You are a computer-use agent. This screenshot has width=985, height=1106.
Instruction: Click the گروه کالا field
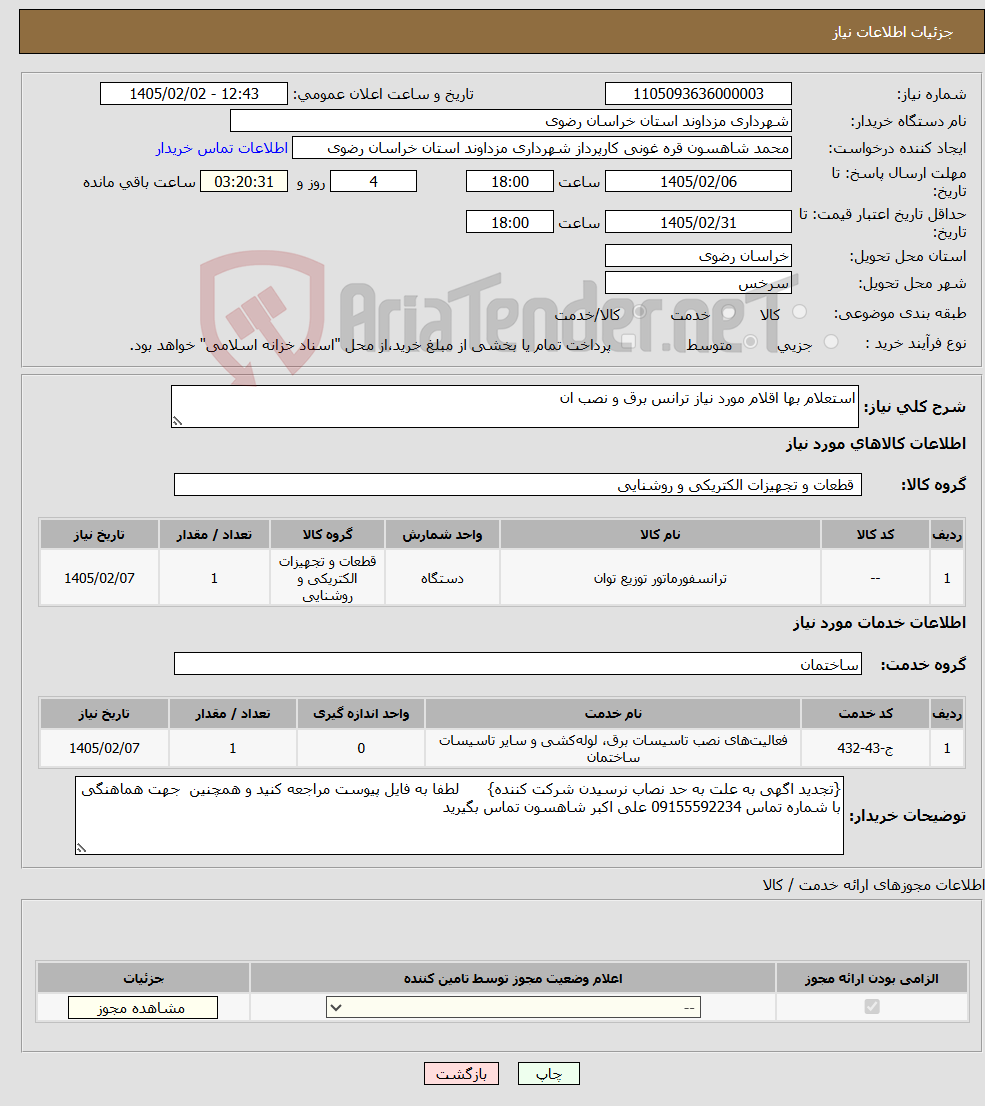click(x=517, y=485)
